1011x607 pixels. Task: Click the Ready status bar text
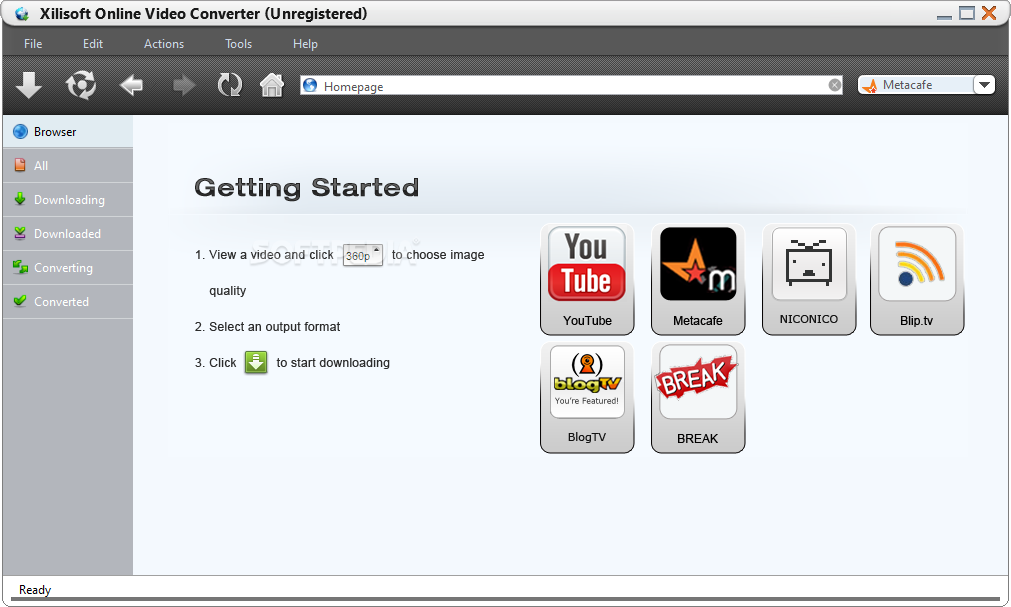pos(35,590)
